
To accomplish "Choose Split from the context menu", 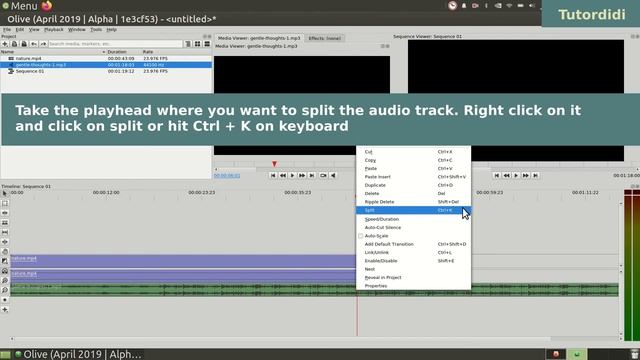I will point(413,210).
